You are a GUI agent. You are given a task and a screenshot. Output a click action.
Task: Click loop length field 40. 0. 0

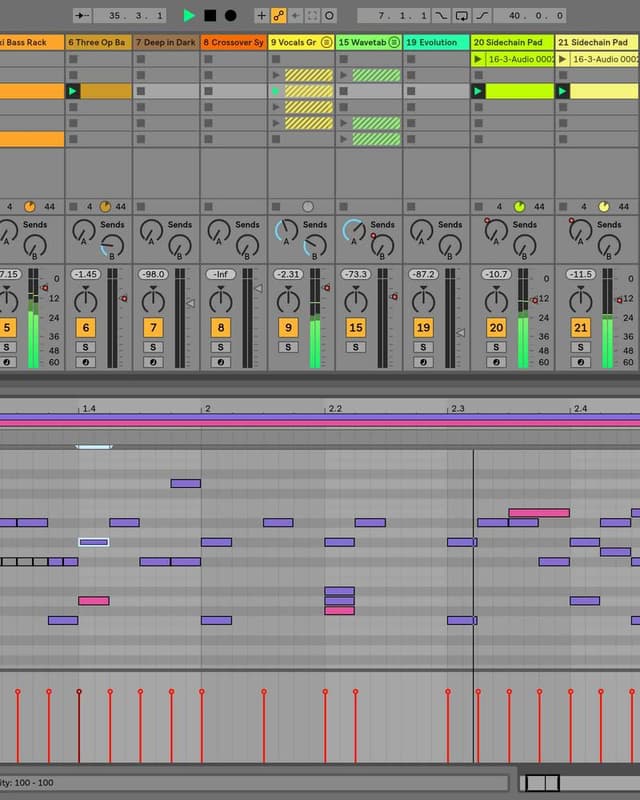[x=530, y=15]
